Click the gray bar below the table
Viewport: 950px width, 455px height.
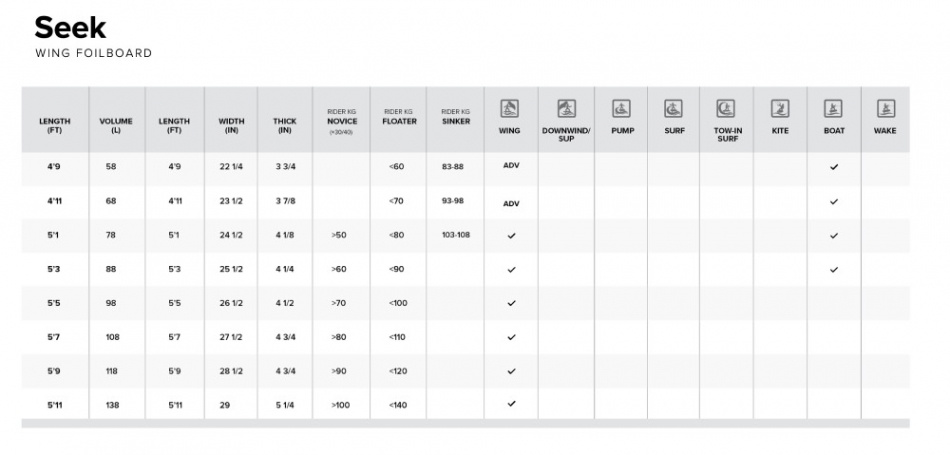465,424
